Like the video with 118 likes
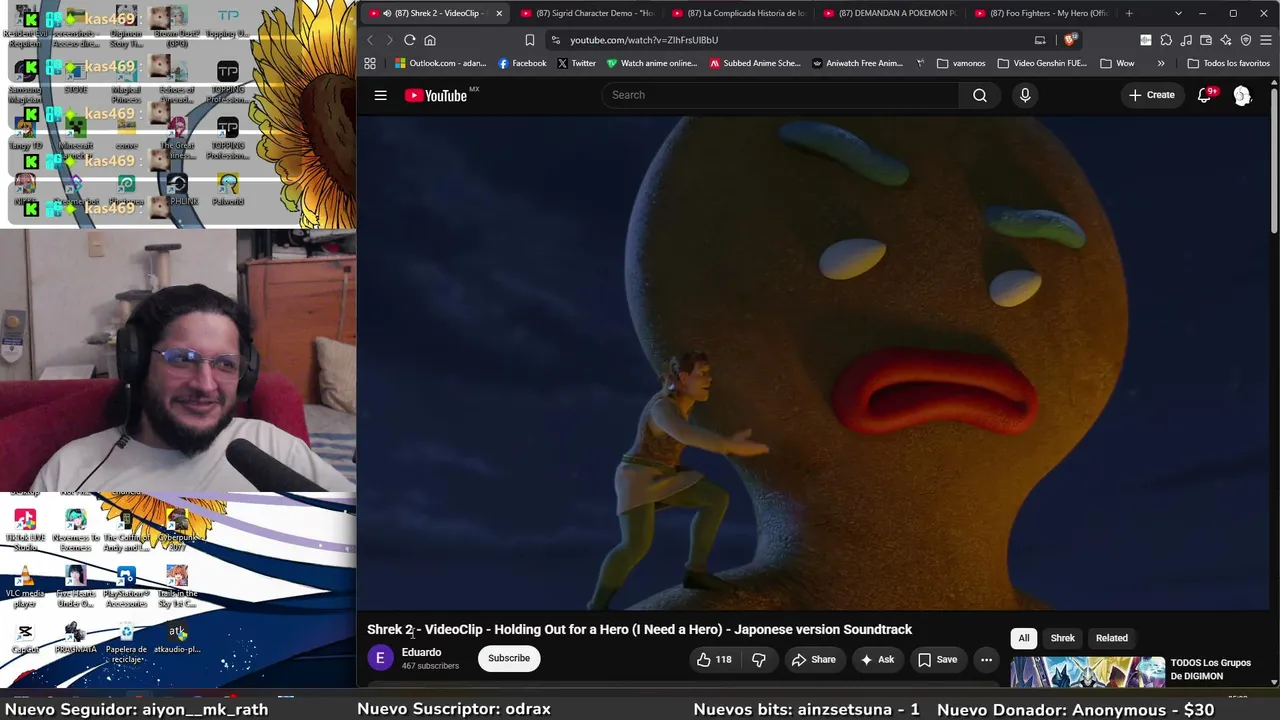Image resolution: width=1280 pixels, height=720 pixels. [714, 659]
